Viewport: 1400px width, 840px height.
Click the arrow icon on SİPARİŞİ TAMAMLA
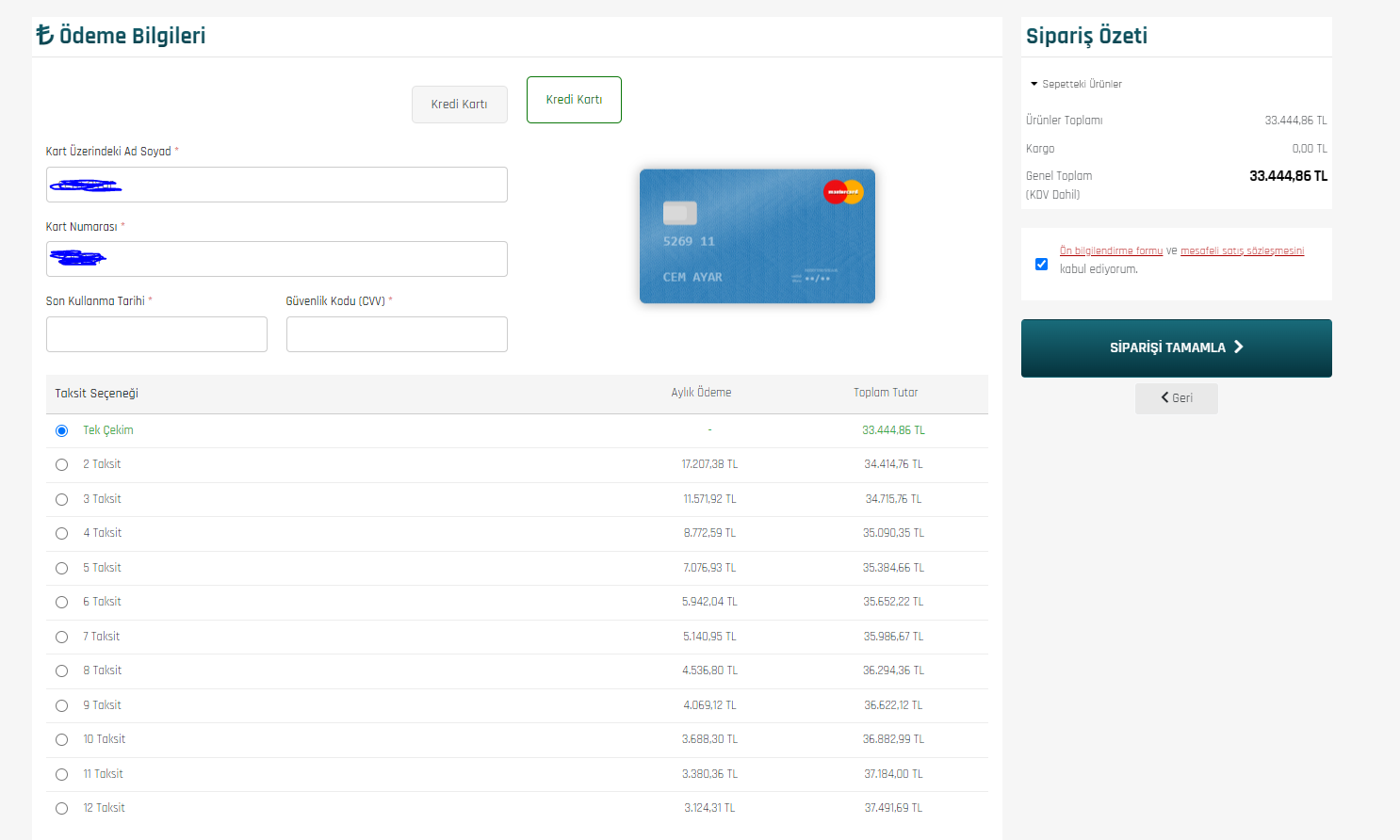click(1239, 347)
